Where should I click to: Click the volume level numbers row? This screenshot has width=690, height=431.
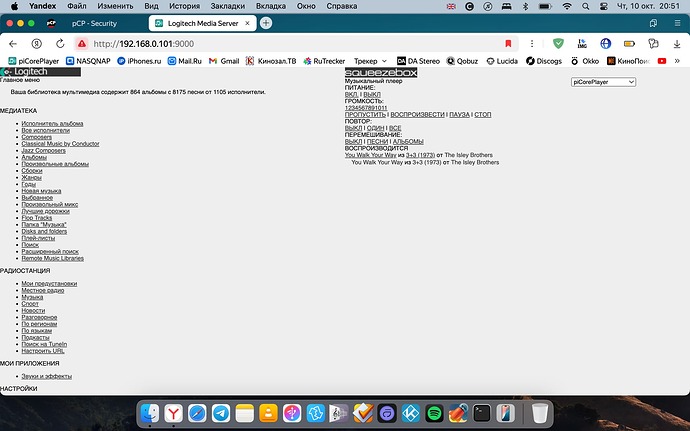point(366,108)
